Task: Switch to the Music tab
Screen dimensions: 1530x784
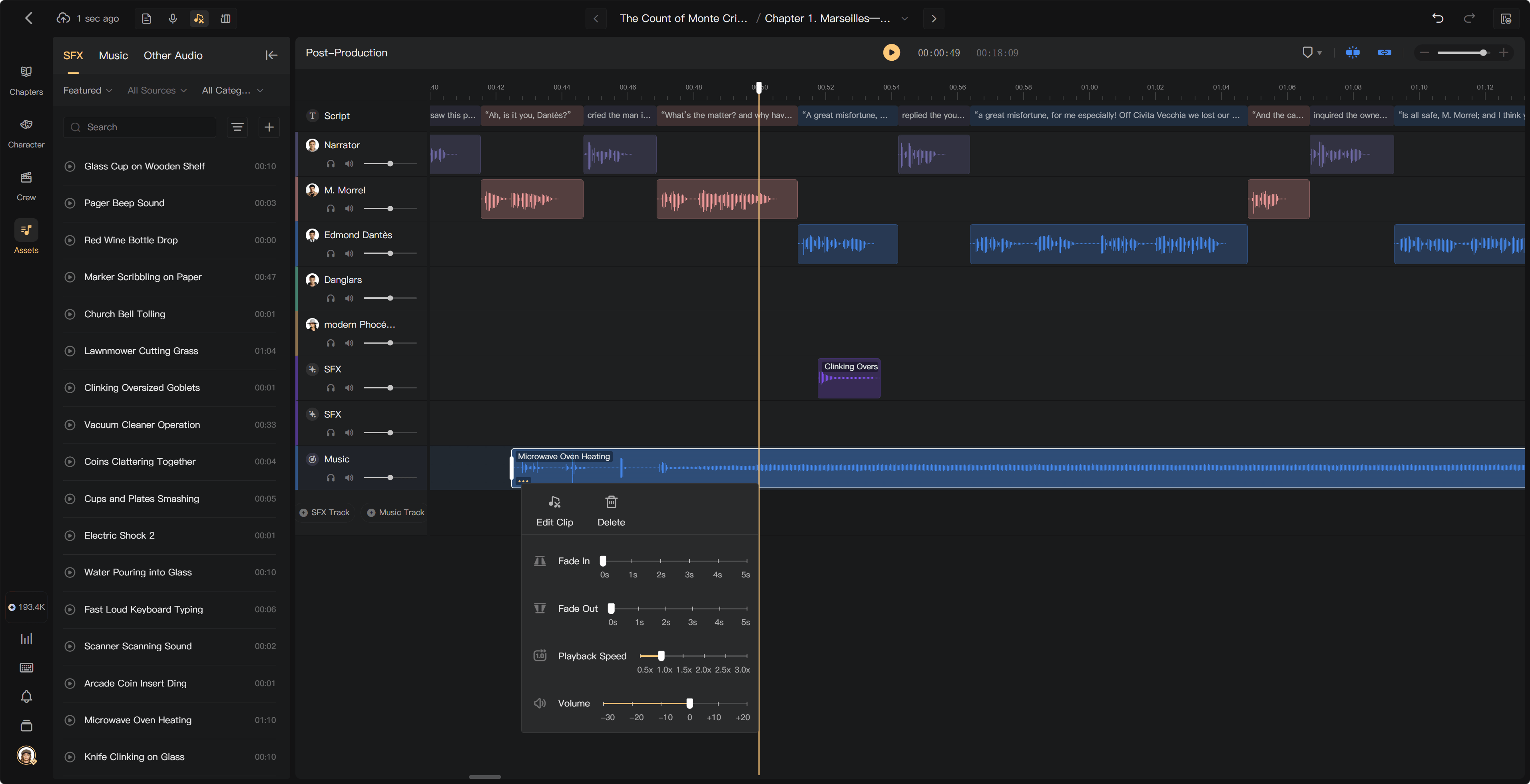Action: point(113,55)
